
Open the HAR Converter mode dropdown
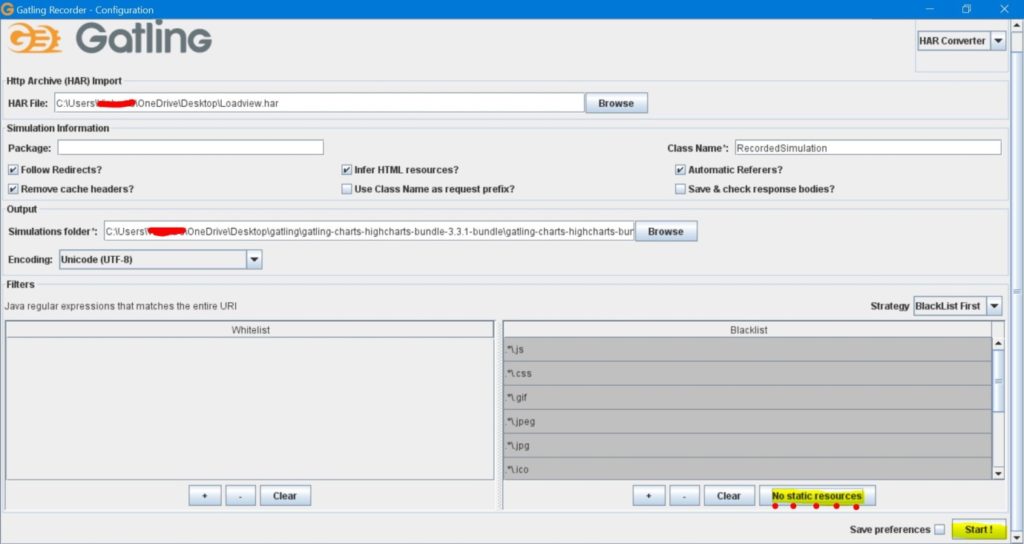pyautogui.click(x=998, y=41)
